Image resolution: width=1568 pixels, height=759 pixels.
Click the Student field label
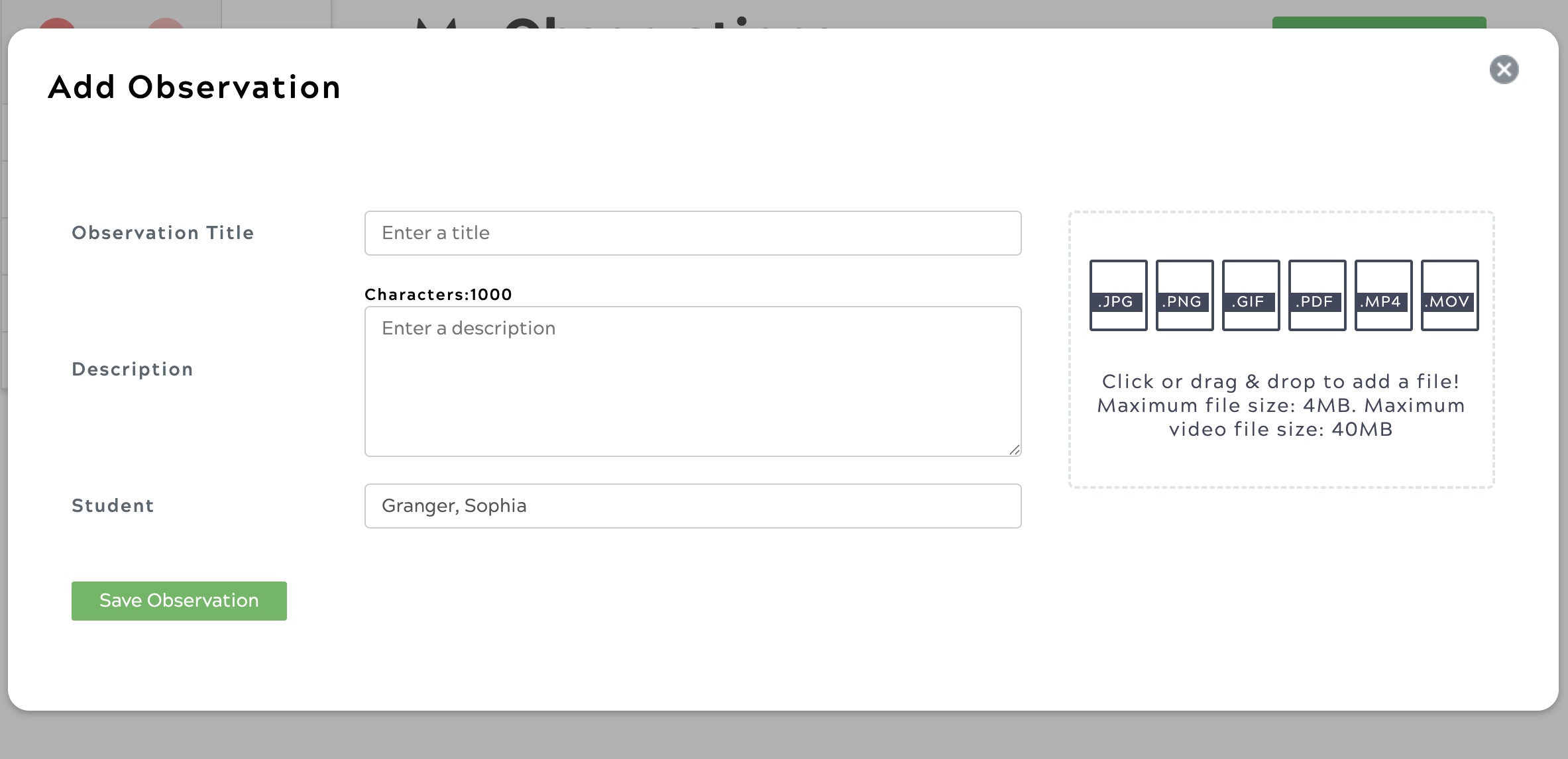(x=113, y=506)
